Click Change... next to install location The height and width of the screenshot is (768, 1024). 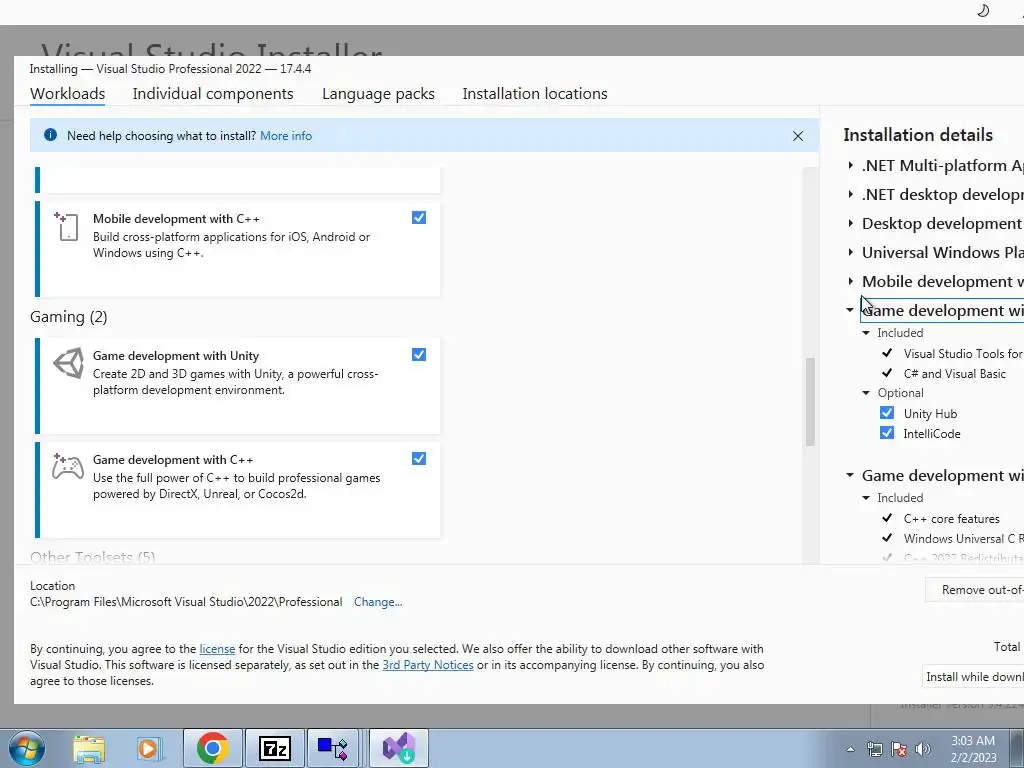point(378,601)
